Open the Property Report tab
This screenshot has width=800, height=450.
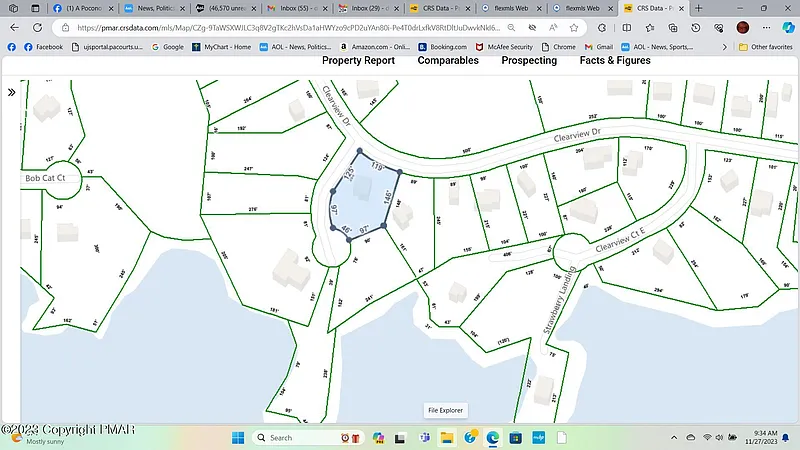pos(358,61)
